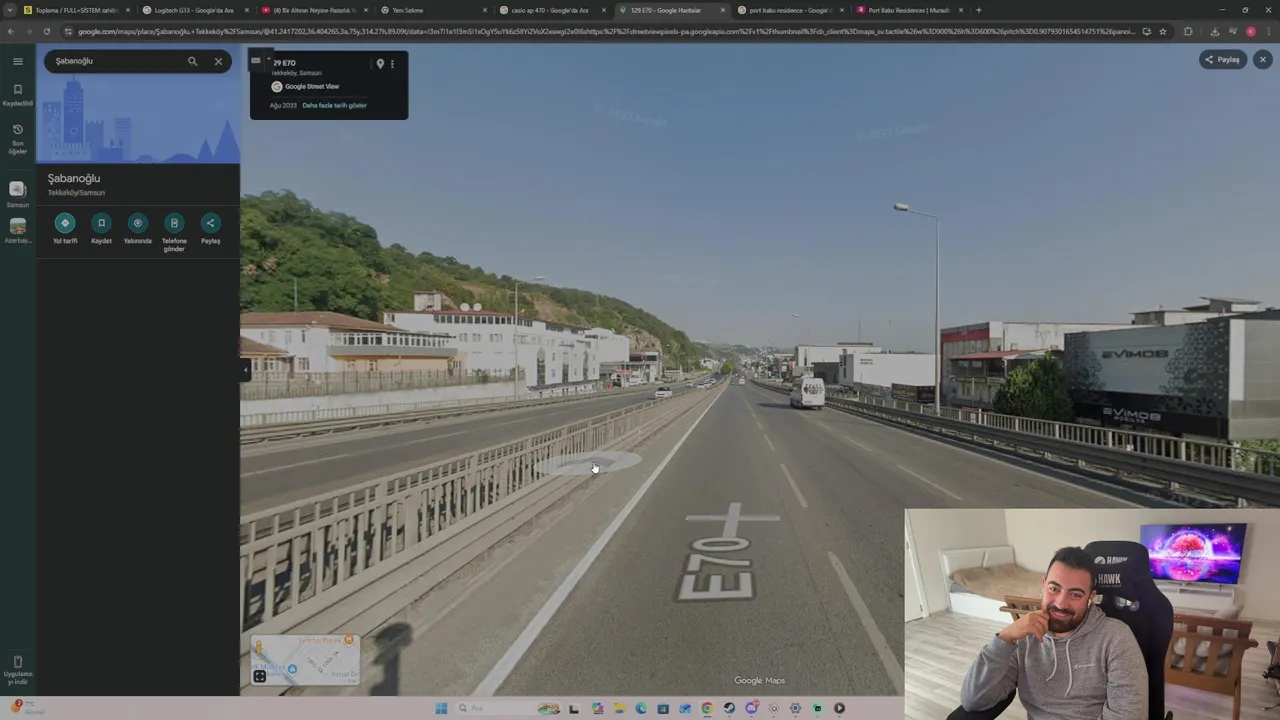This screenshot has height=720, width=1280.
Task: Click the expand icon on the minimap
Action: pos(259,676)
